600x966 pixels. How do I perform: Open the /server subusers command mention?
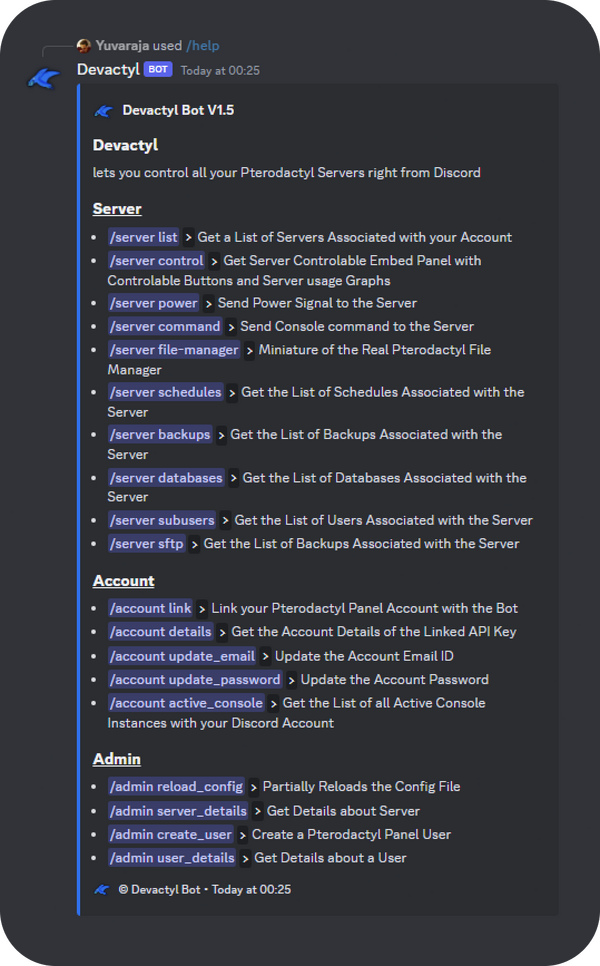[160, 520]
